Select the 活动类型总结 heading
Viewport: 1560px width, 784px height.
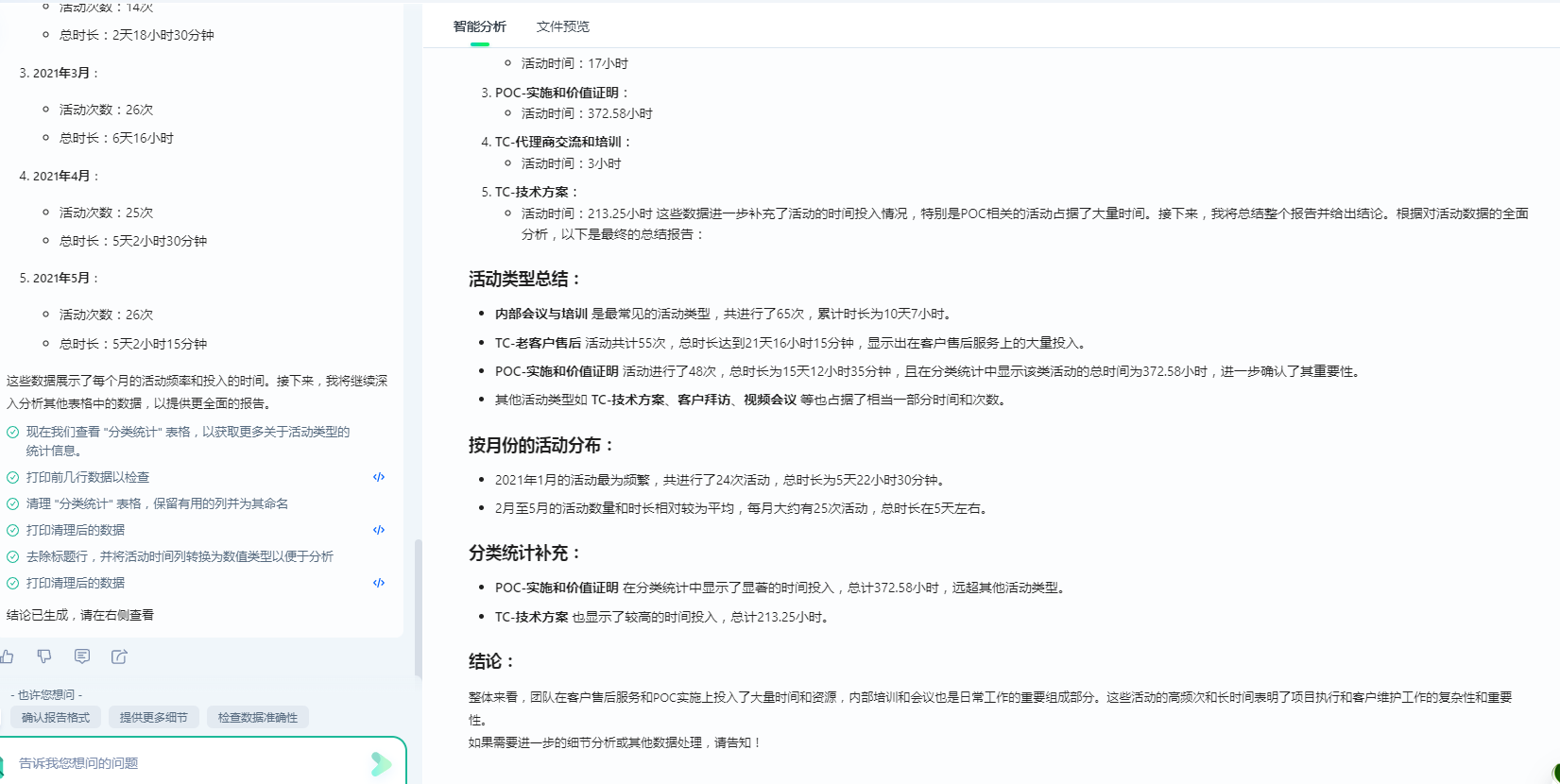click(525, 279)
